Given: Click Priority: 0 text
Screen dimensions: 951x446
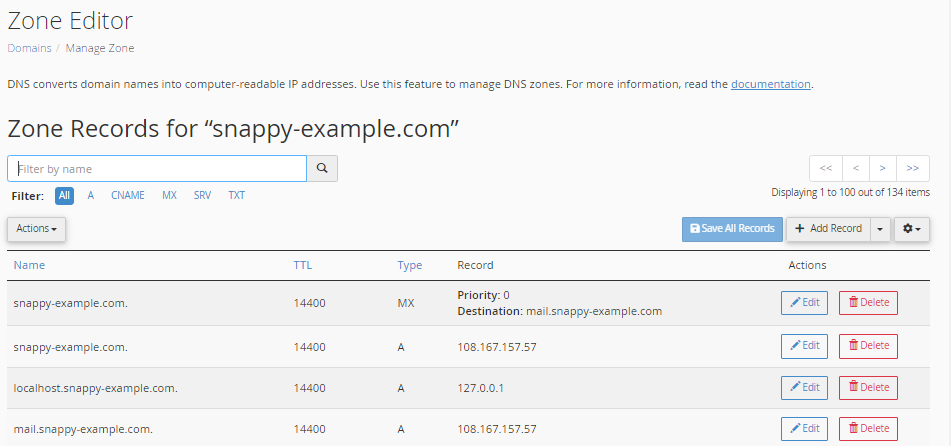Looking at the screenshot, I should click(x=483, y=296).
